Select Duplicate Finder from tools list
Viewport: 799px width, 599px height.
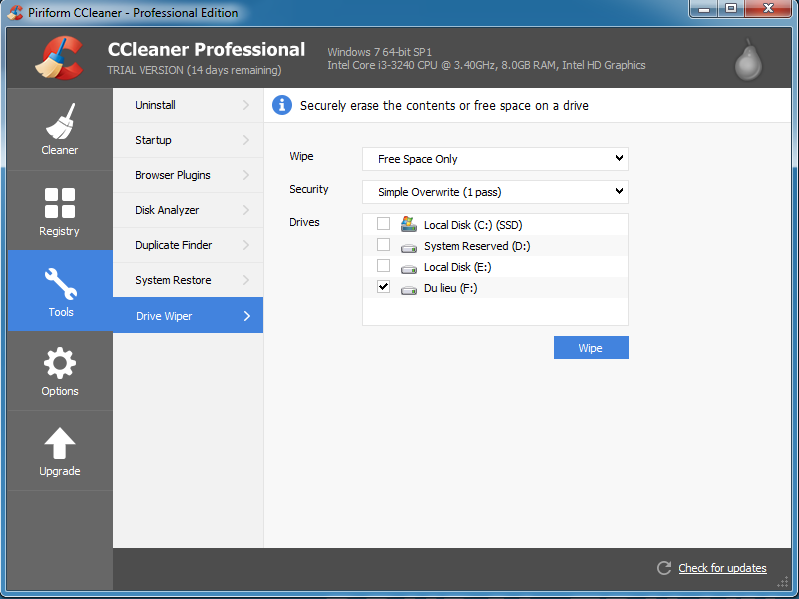coord(187,245)
